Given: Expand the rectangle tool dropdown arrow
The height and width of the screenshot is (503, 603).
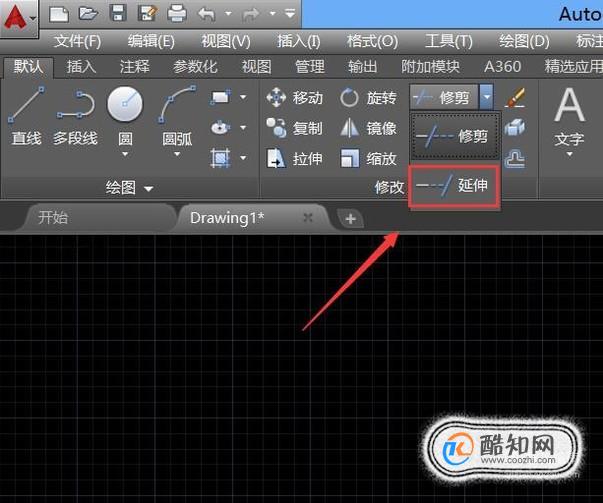Looking at the screenshot, I should (x=243, y=97).
